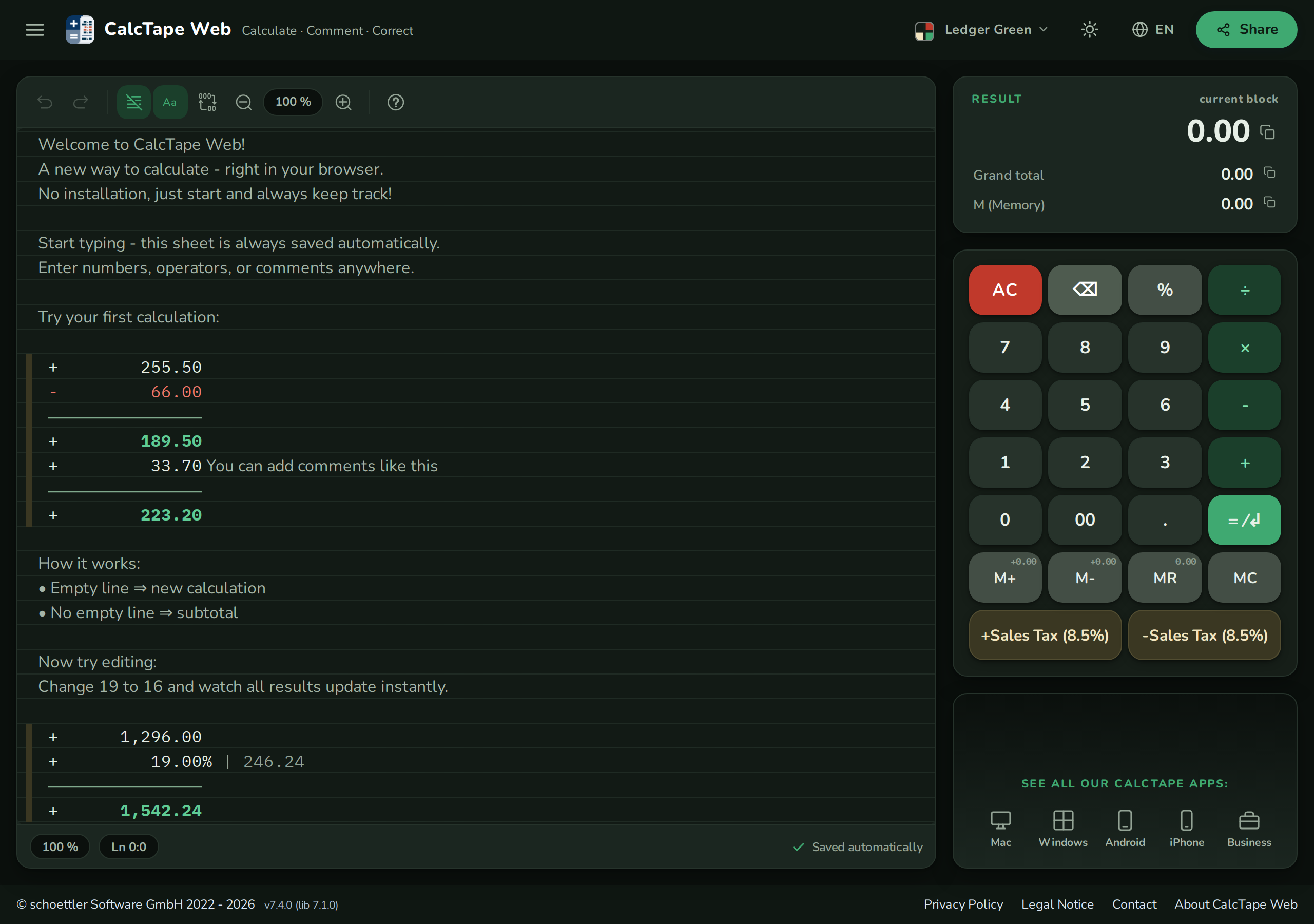Open the Windows app icon
Screen dimensions: 1314x924
click(1063, 829)
